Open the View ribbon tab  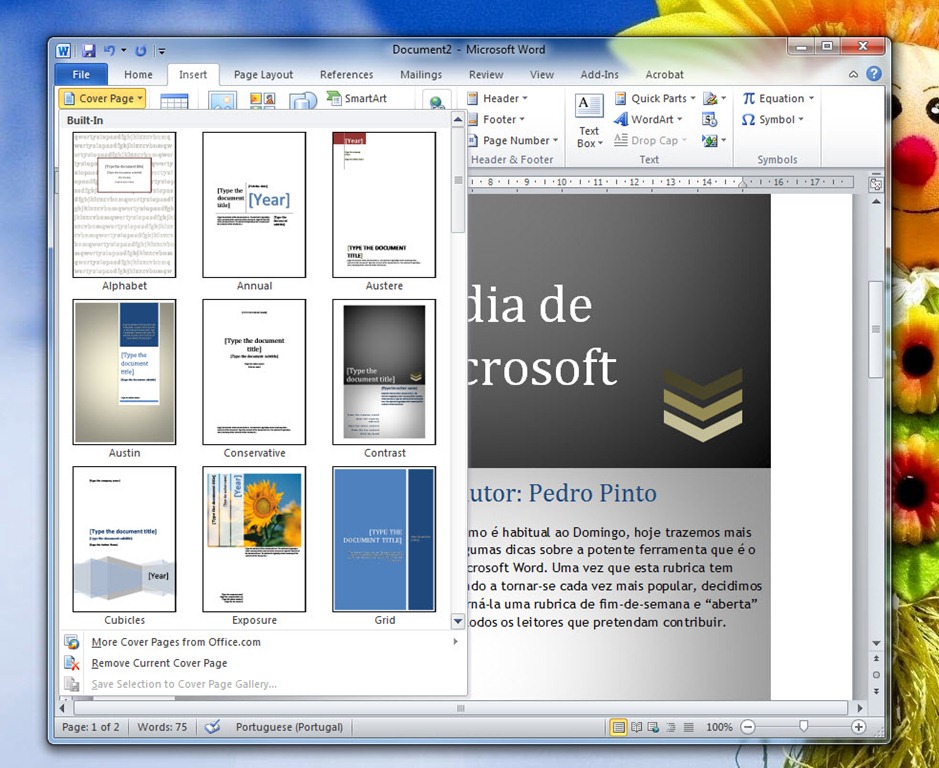click(541, 74)
